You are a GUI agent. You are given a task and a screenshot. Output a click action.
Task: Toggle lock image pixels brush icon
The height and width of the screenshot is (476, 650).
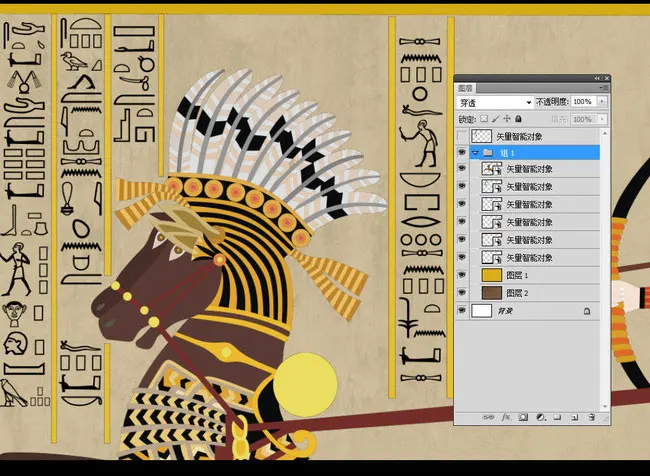495,119
